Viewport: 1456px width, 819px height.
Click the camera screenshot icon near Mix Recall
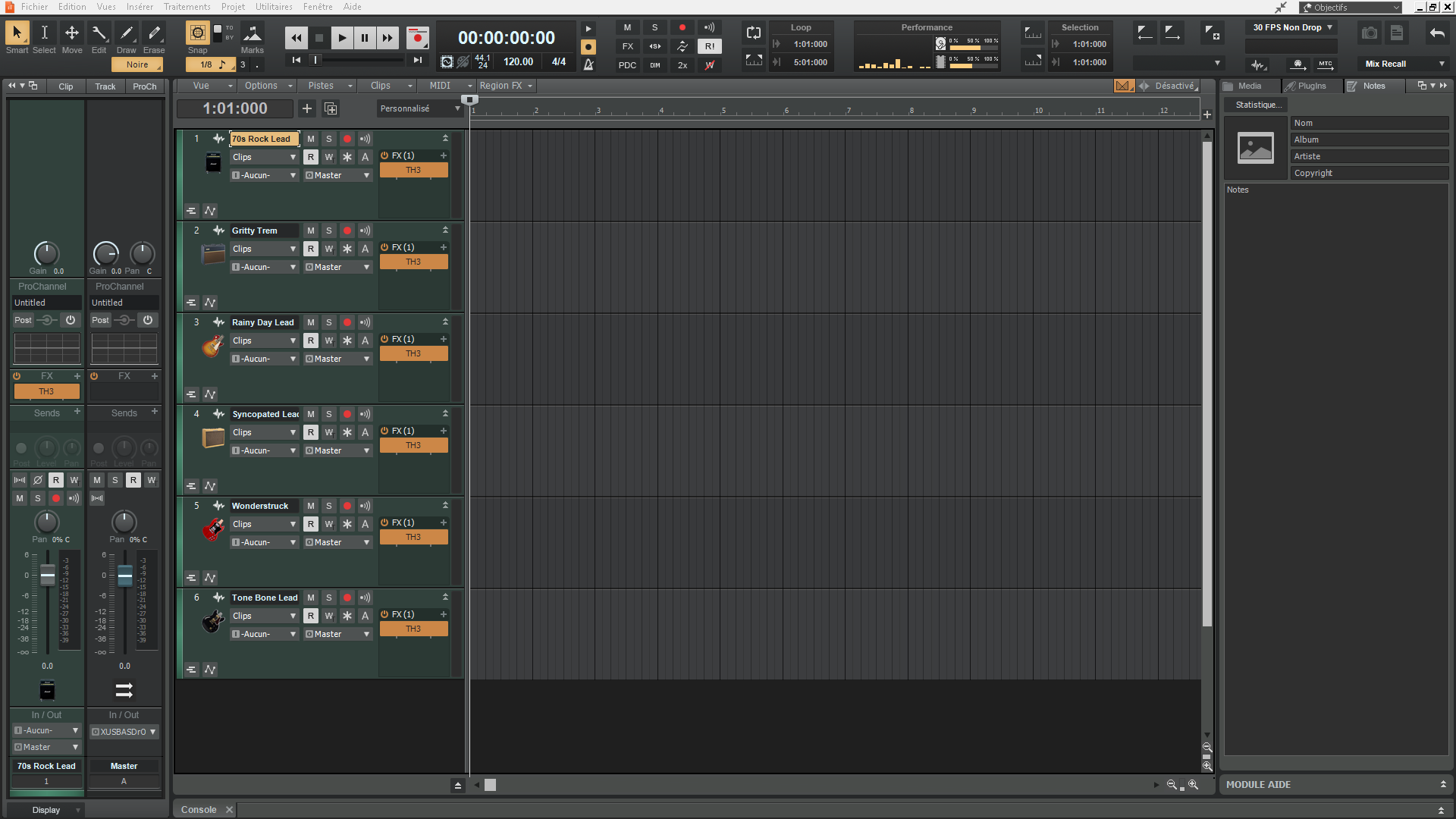point(1369,33)
